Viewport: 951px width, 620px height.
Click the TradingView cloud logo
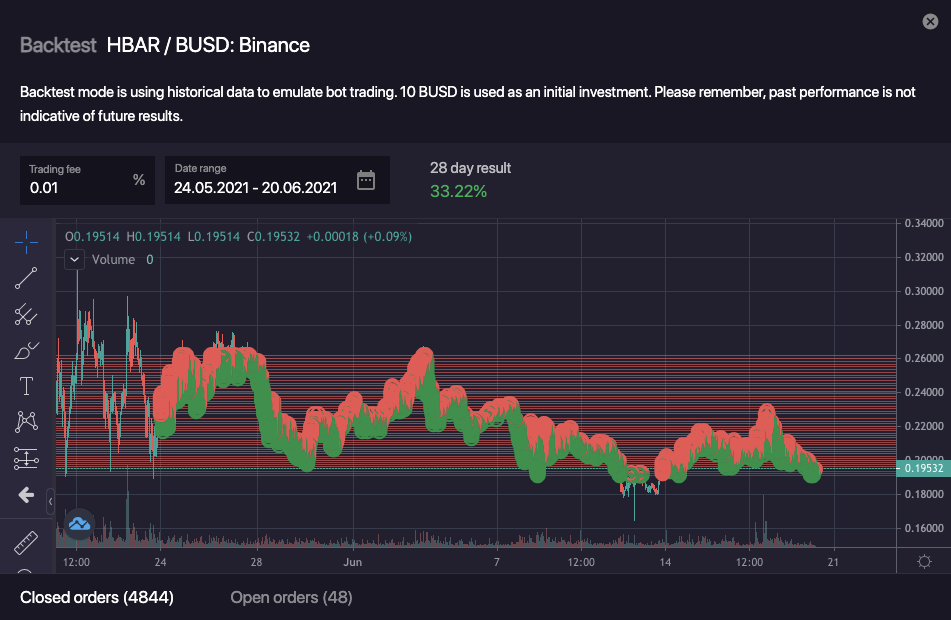click(x=79, y=523)
